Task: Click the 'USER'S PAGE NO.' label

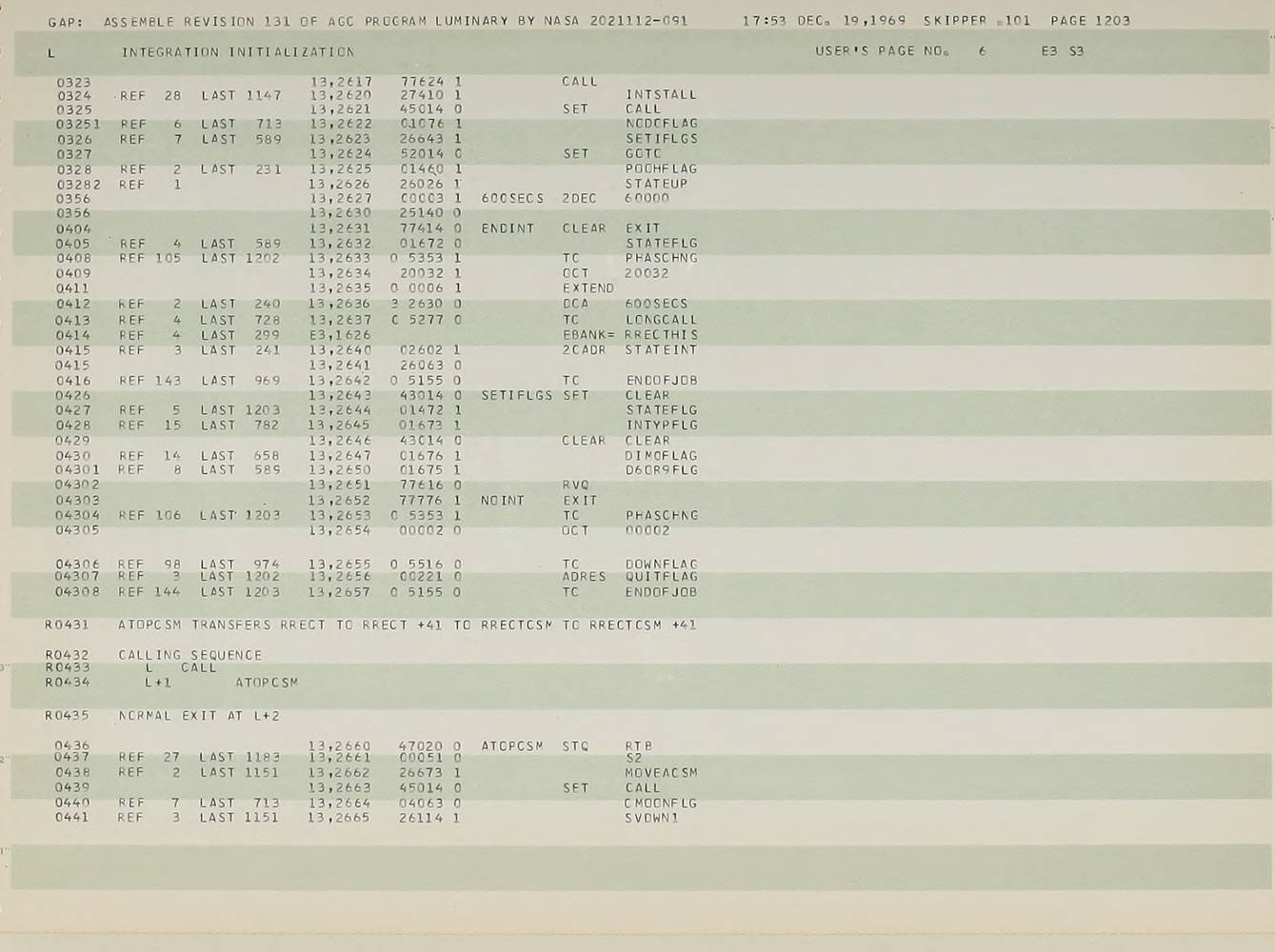Action: coord(882,51)
